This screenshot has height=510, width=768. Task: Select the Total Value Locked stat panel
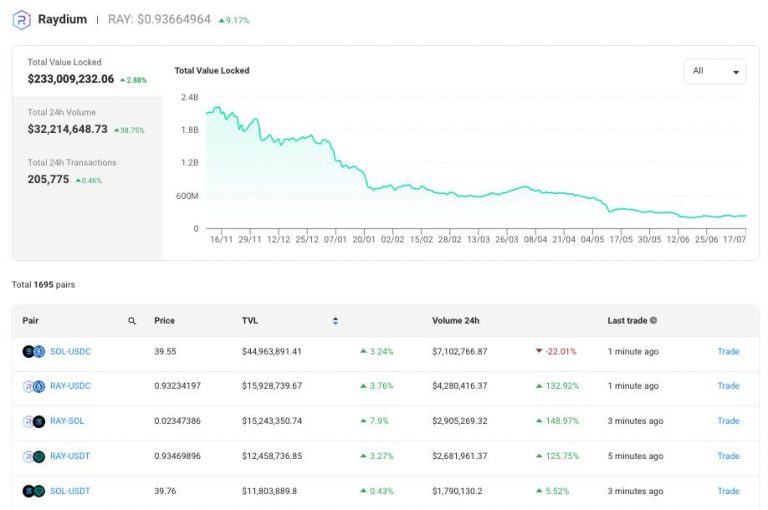click(x=88, y=71)
